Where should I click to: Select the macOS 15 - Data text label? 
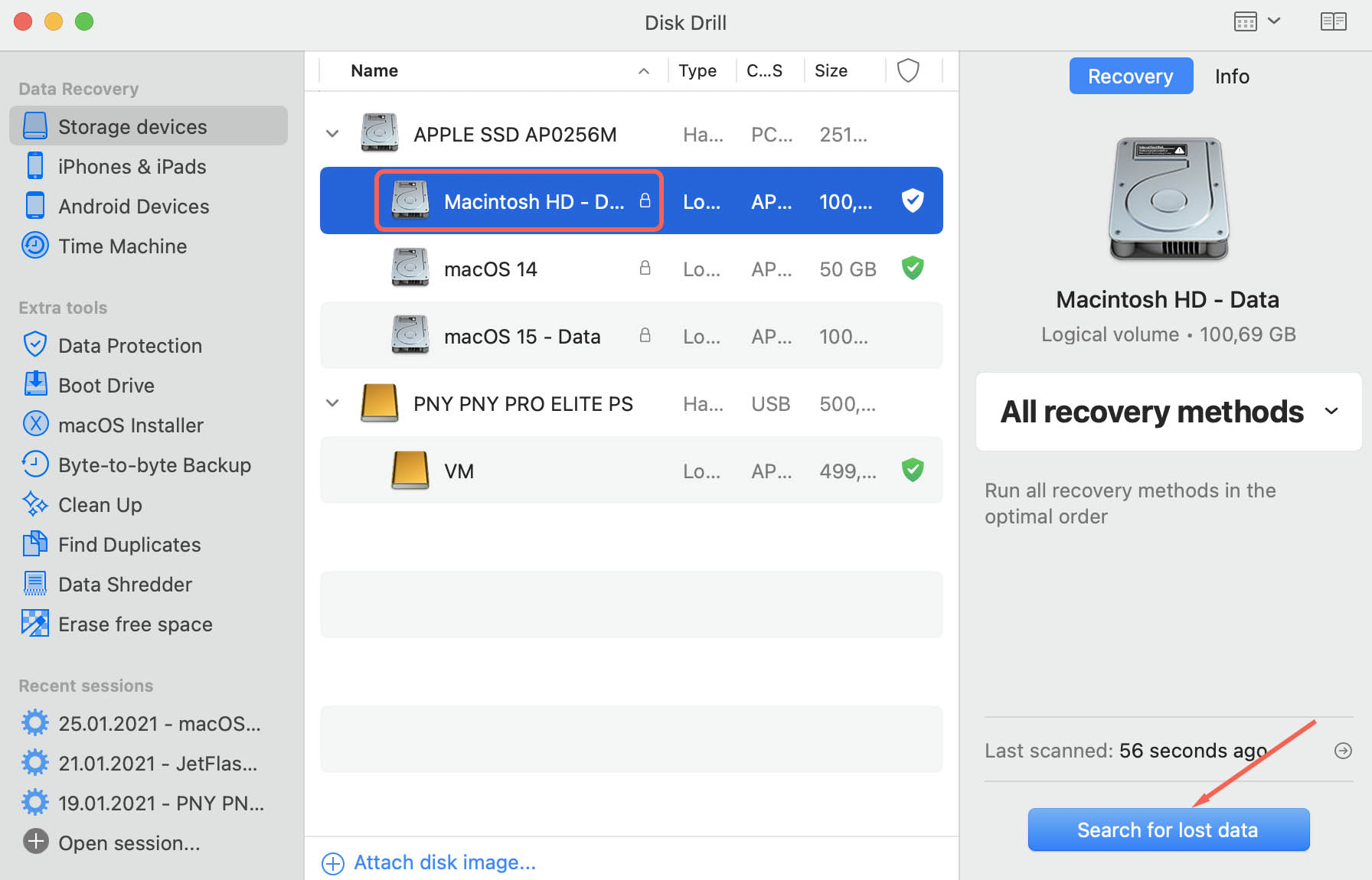pos(522,337)
